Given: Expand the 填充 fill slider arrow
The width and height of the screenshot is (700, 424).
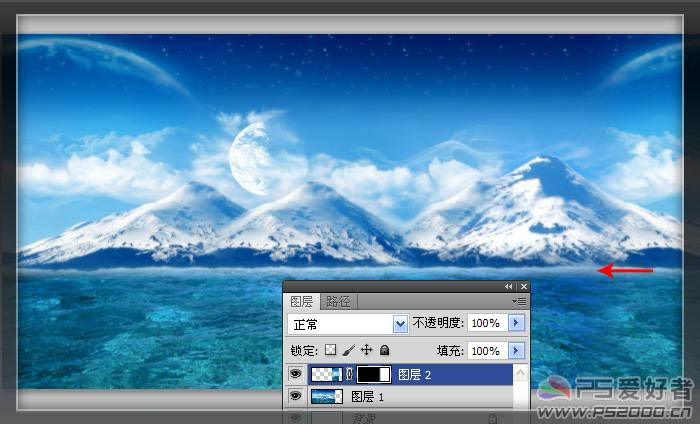Looking at the screenshot, I should [x=516, y=351].
